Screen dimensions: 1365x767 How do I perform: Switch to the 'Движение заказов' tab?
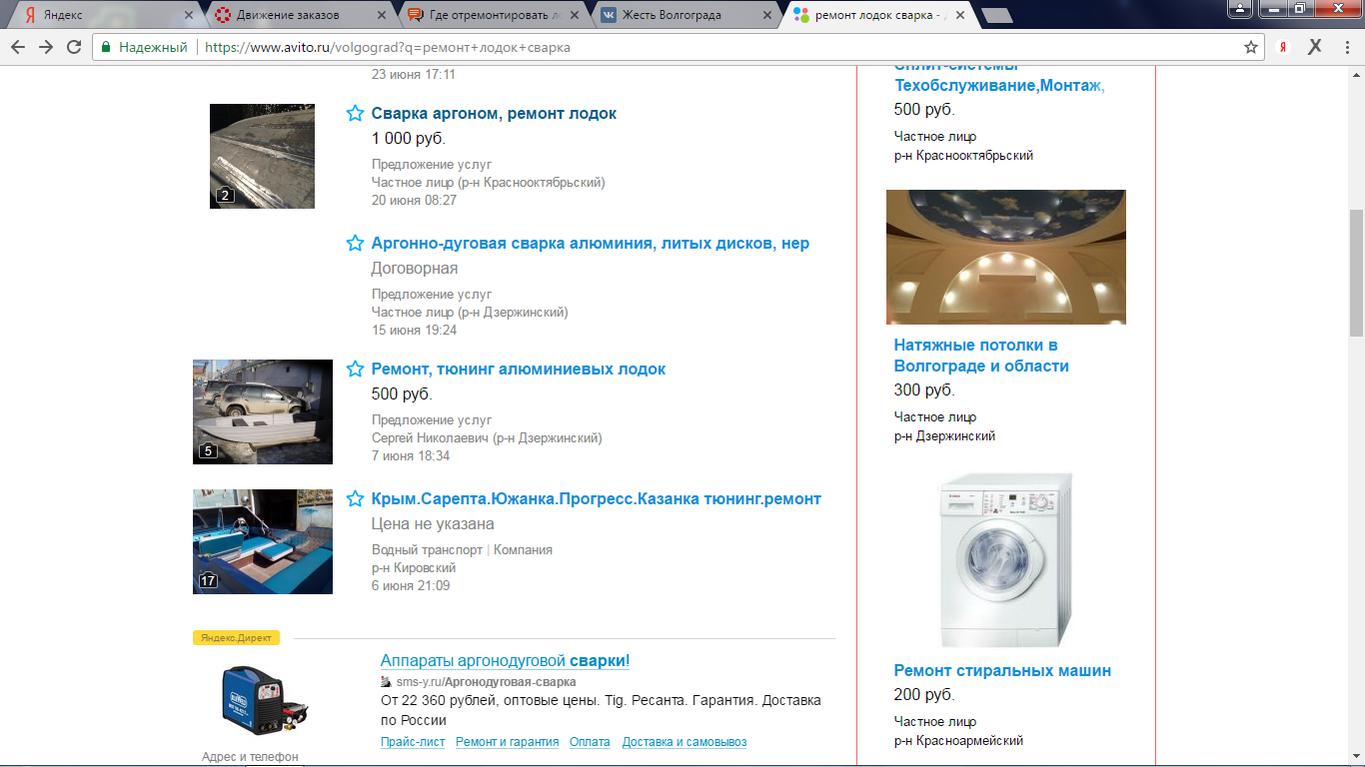(x=288, y=15)
